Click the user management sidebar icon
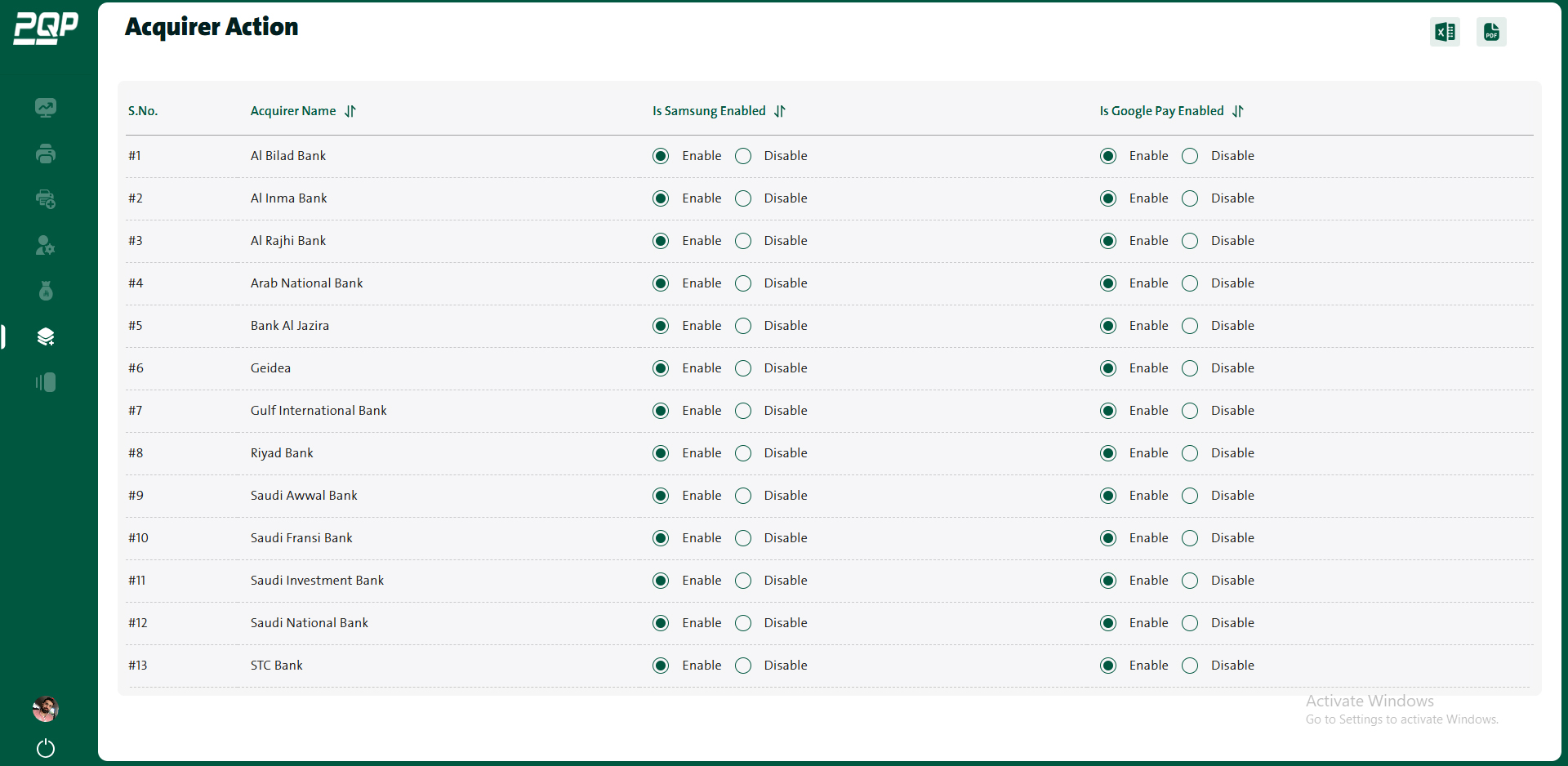This screenshot has height=766, width=1568. coord(46,245)
